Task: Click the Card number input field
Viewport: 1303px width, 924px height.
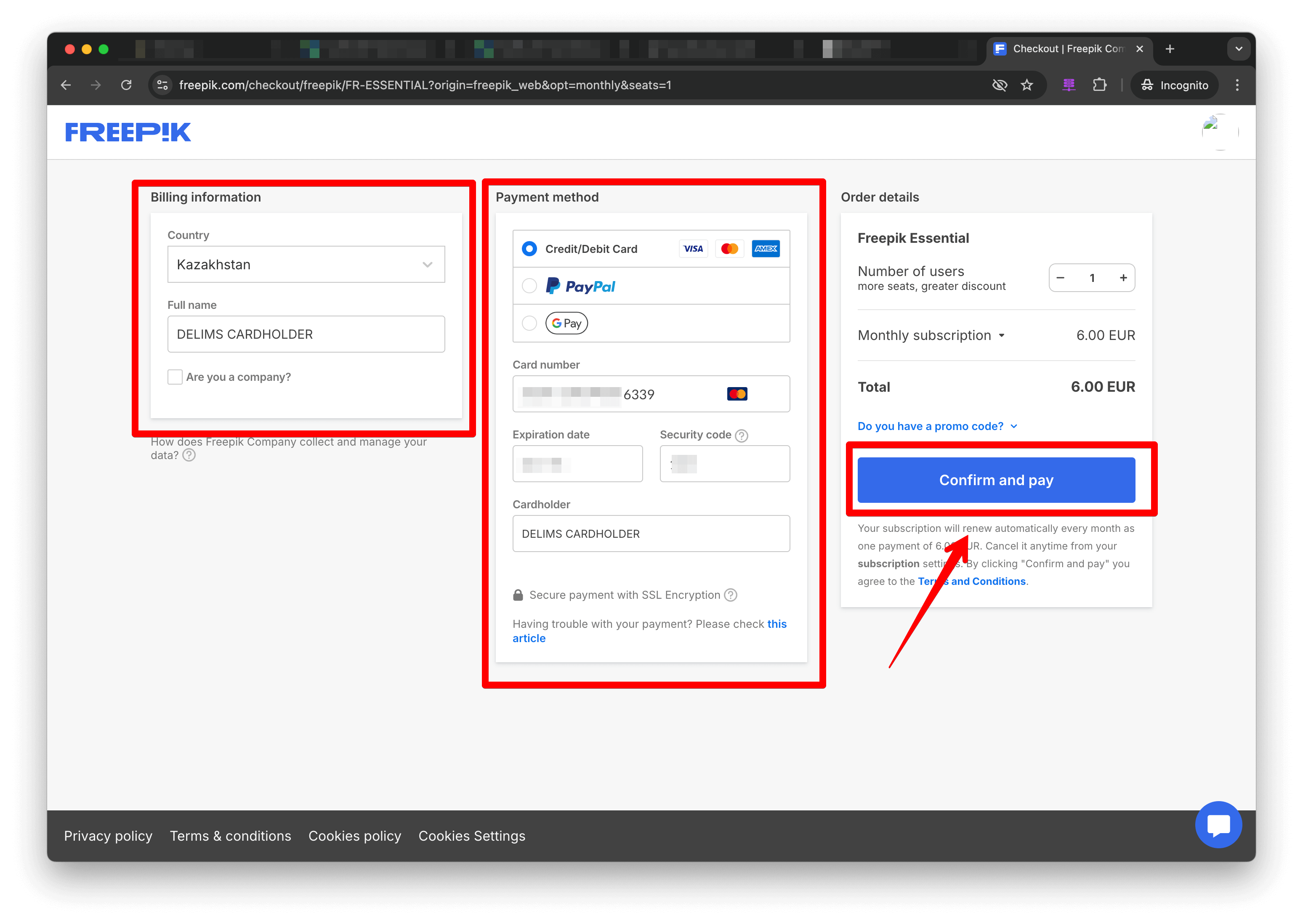Action: 651,394
